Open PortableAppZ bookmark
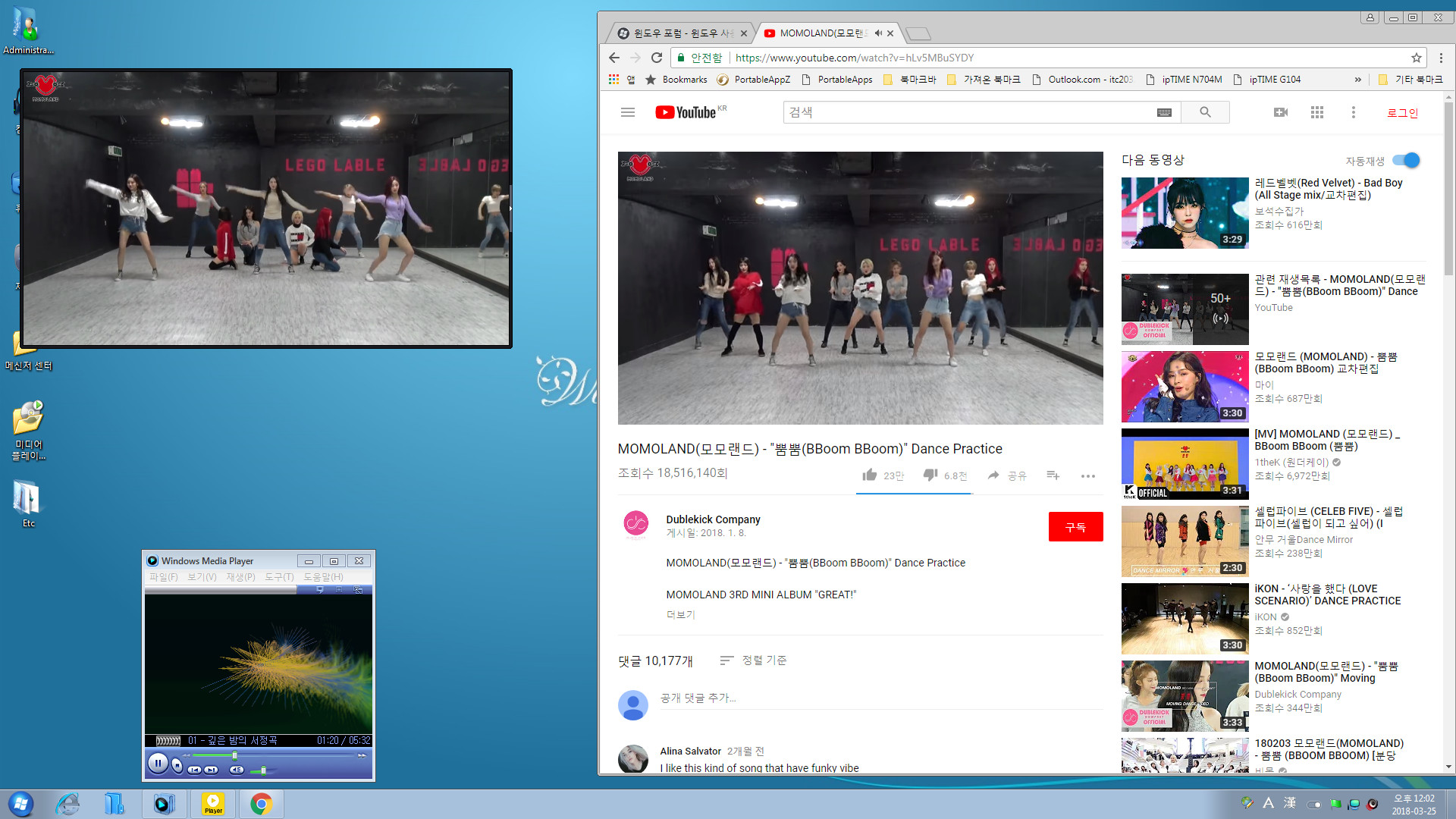Screen dimensions: 1456x819 point(754,80)
